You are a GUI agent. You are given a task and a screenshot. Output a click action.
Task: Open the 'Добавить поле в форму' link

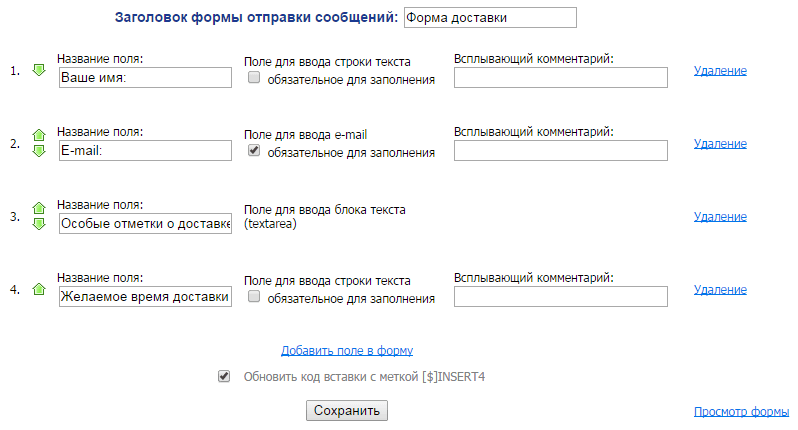[x=347, y=351]
